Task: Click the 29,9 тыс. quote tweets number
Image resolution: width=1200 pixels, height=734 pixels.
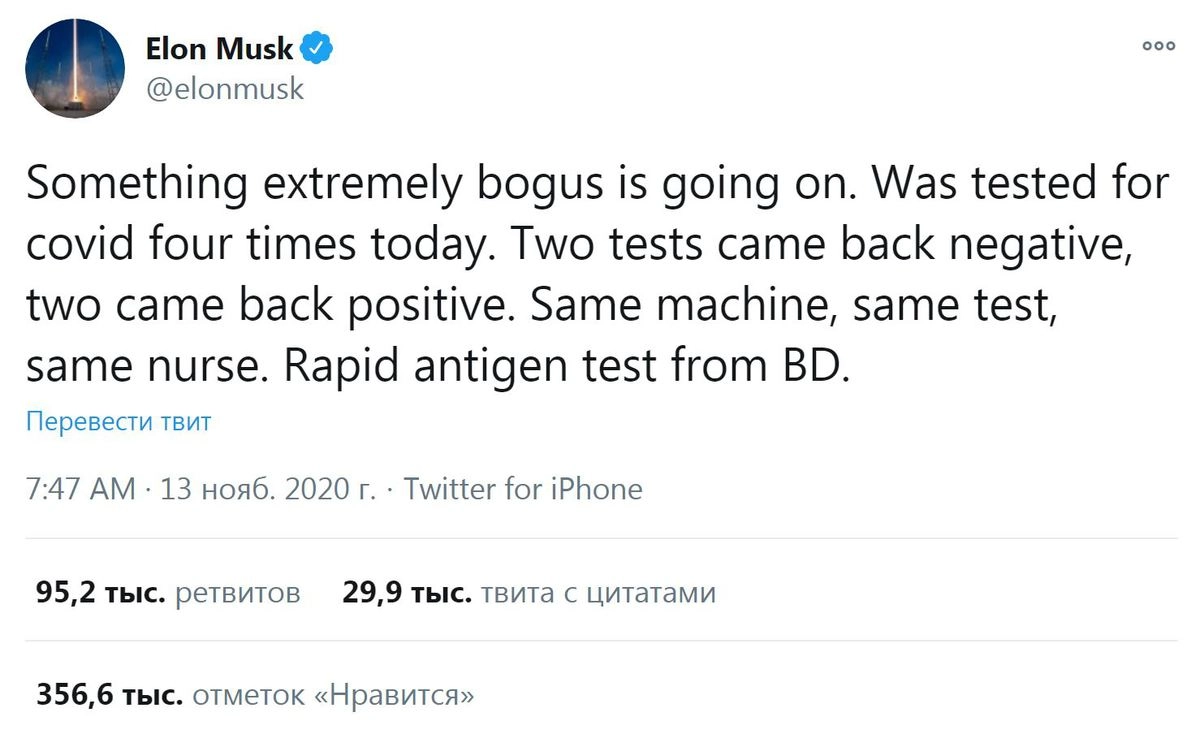Action: pos(406,593)
